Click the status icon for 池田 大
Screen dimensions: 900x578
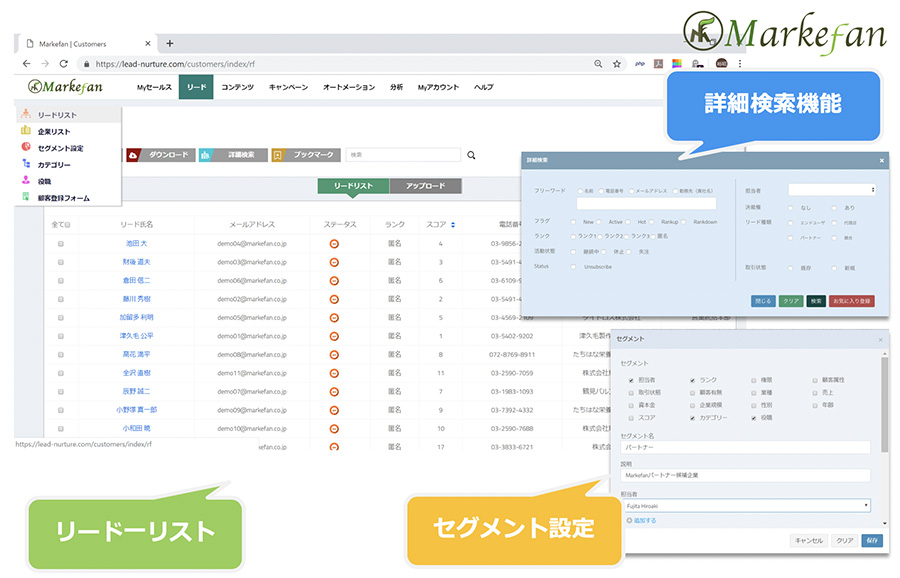tap(334, 243)
